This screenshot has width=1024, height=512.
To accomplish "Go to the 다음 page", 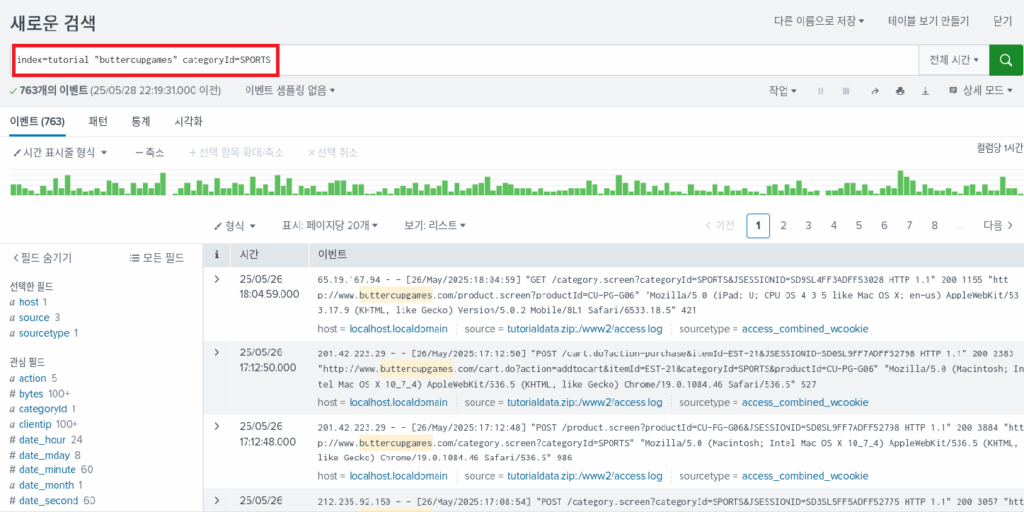I will (999, 225).
